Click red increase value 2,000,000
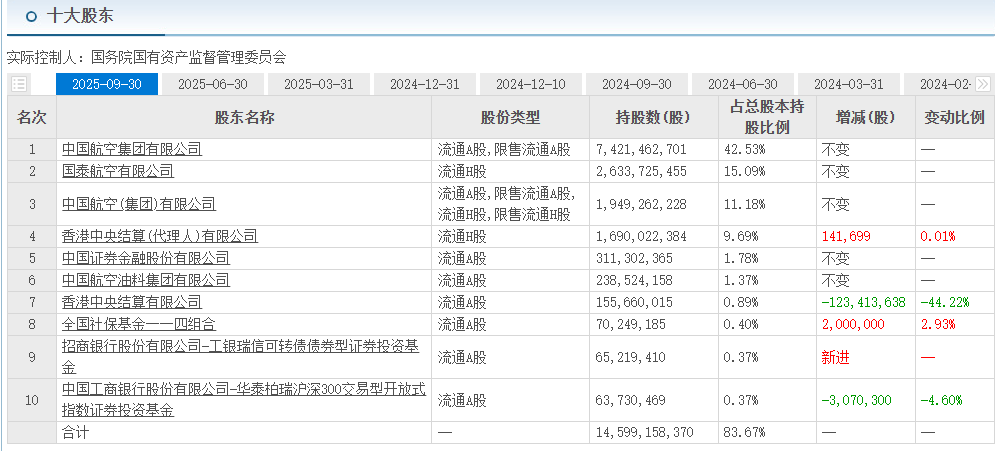 click(x=853, y=324)
